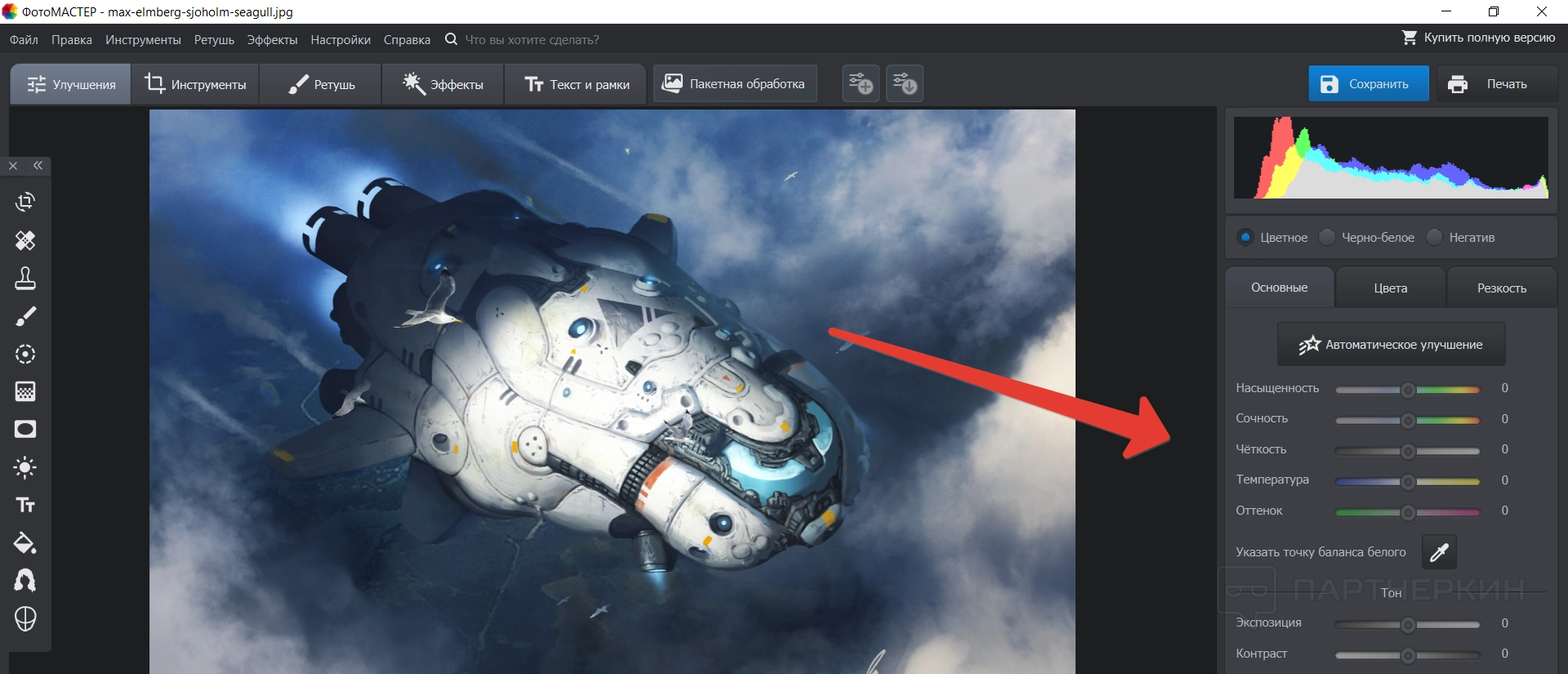Click the search magnifier icon
Viewport: 1568px width, 674px height.
451,39
